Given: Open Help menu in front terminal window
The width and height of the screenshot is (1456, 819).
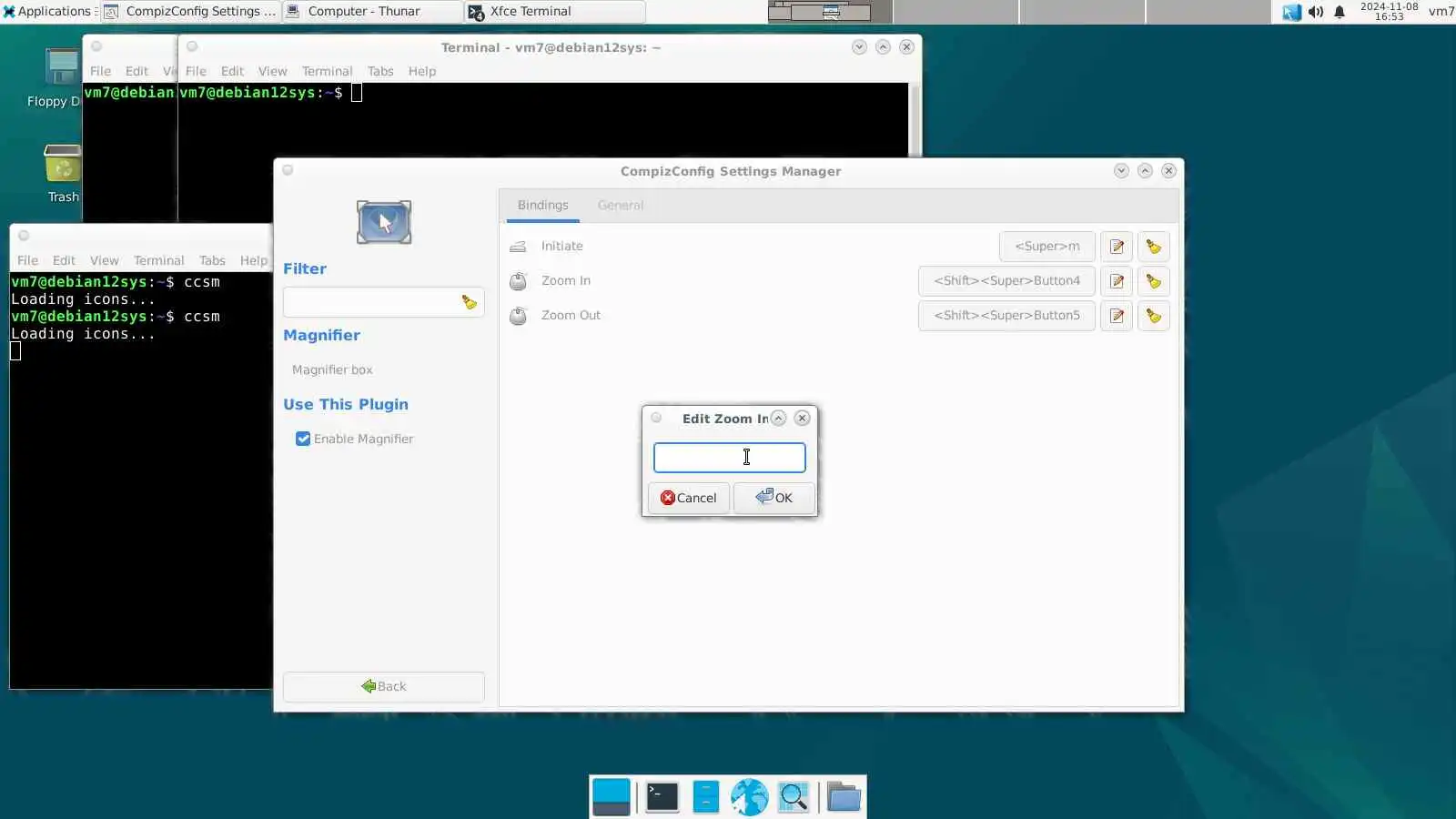Looking at the screenshot, I should [x=421, y=71].
